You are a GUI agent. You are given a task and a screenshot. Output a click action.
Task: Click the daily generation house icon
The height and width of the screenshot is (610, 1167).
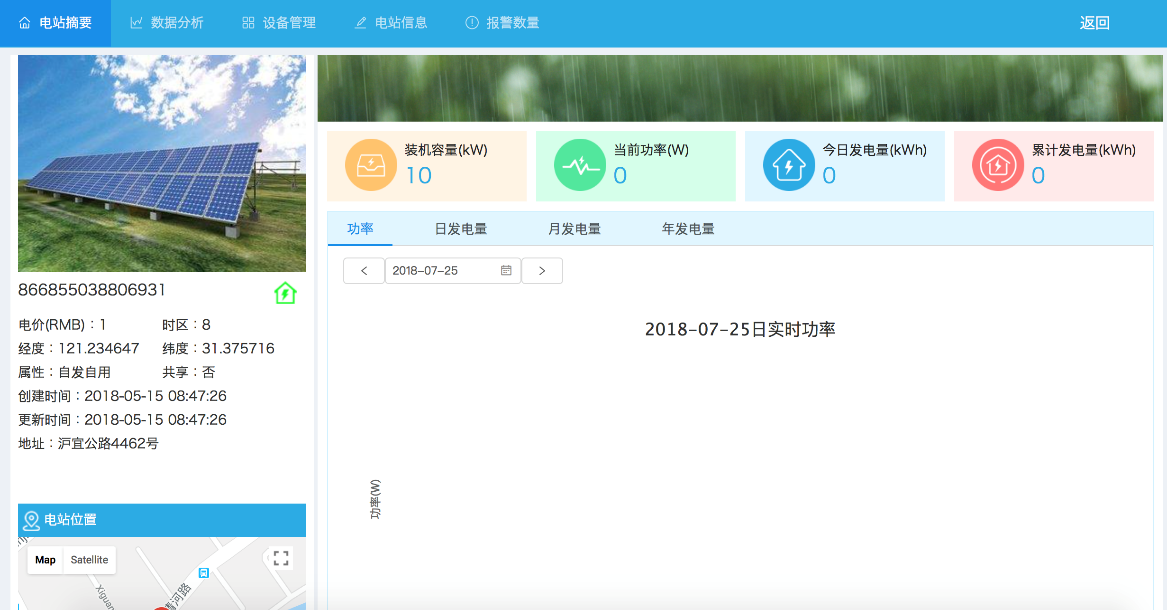(x=789, y=165)
